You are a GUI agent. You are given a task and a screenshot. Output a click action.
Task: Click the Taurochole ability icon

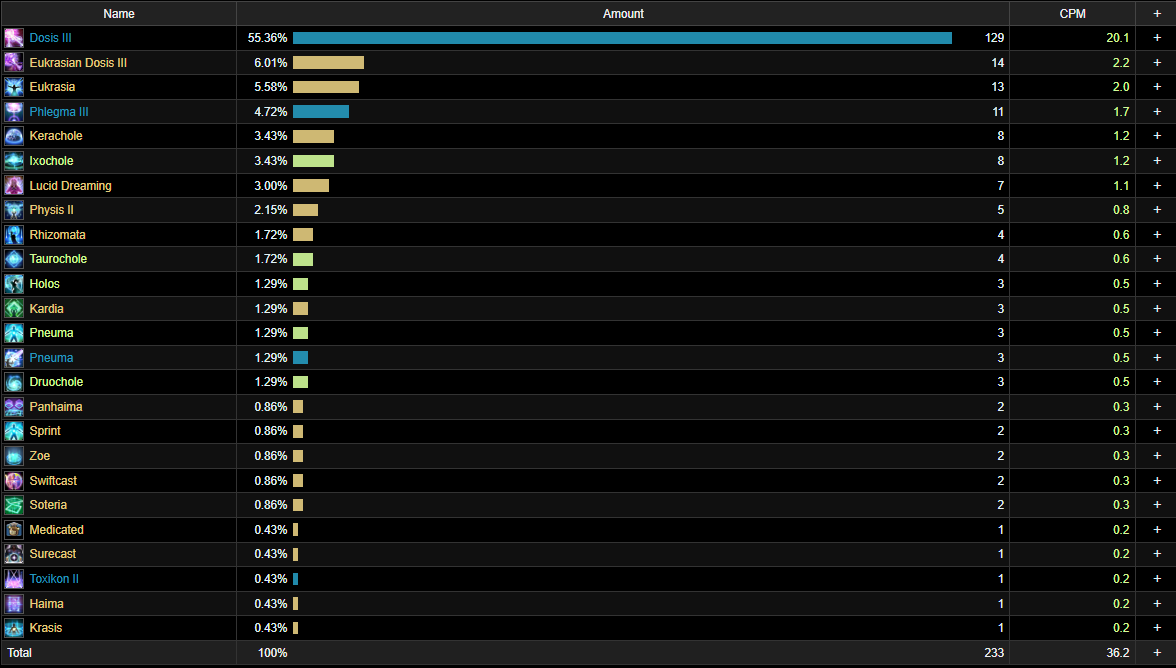point(14,259)
